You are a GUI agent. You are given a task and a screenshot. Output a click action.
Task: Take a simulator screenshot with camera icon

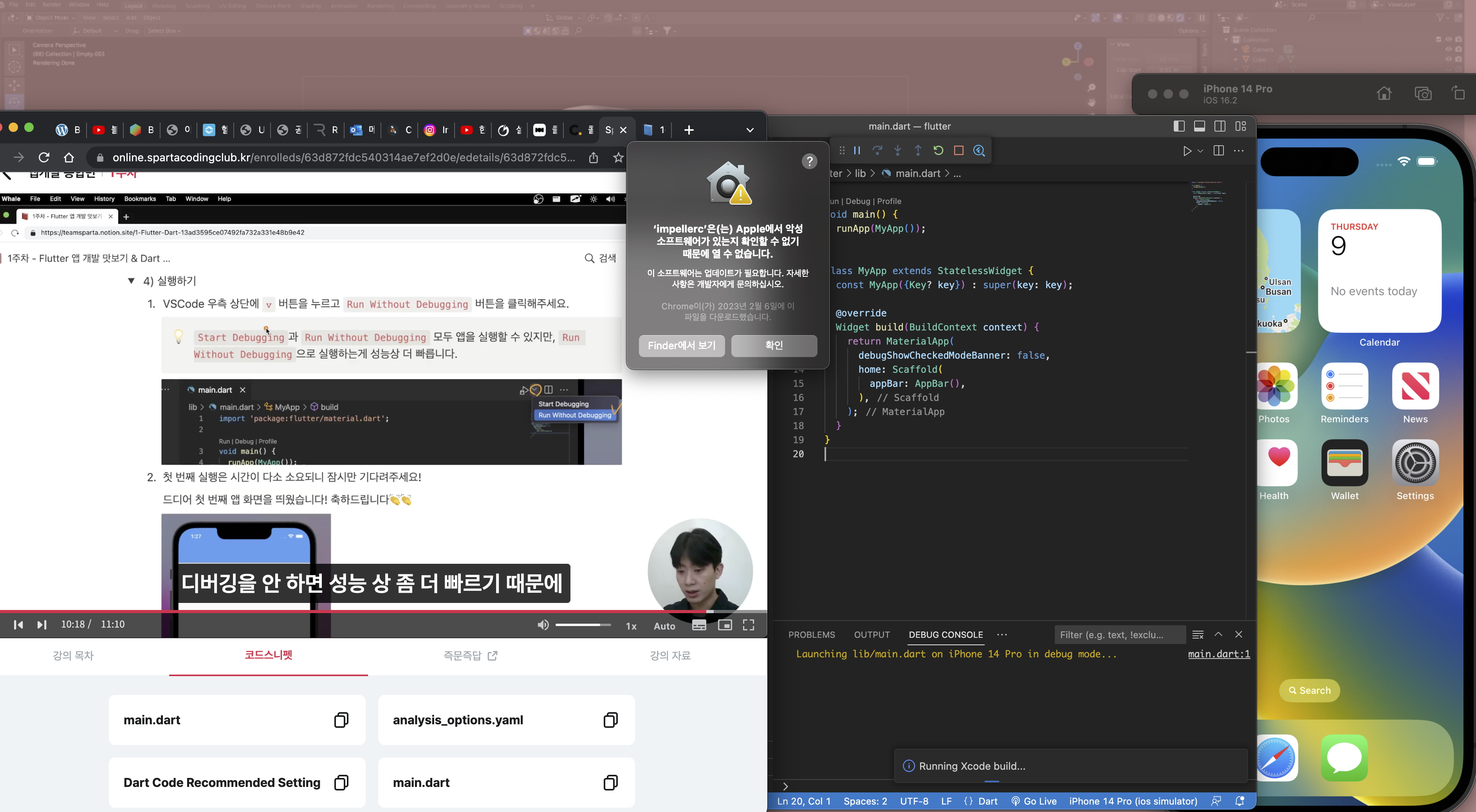[x=1423, y=94]
